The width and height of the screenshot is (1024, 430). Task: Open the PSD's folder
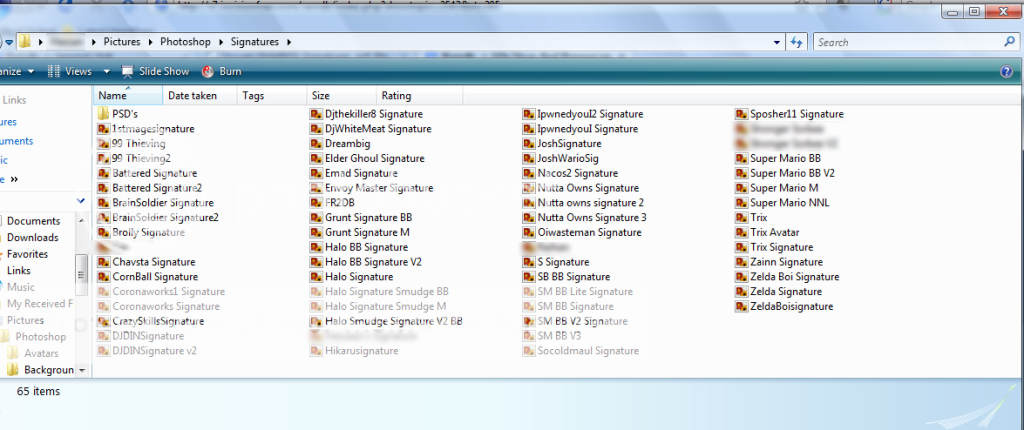coord(124,114)
